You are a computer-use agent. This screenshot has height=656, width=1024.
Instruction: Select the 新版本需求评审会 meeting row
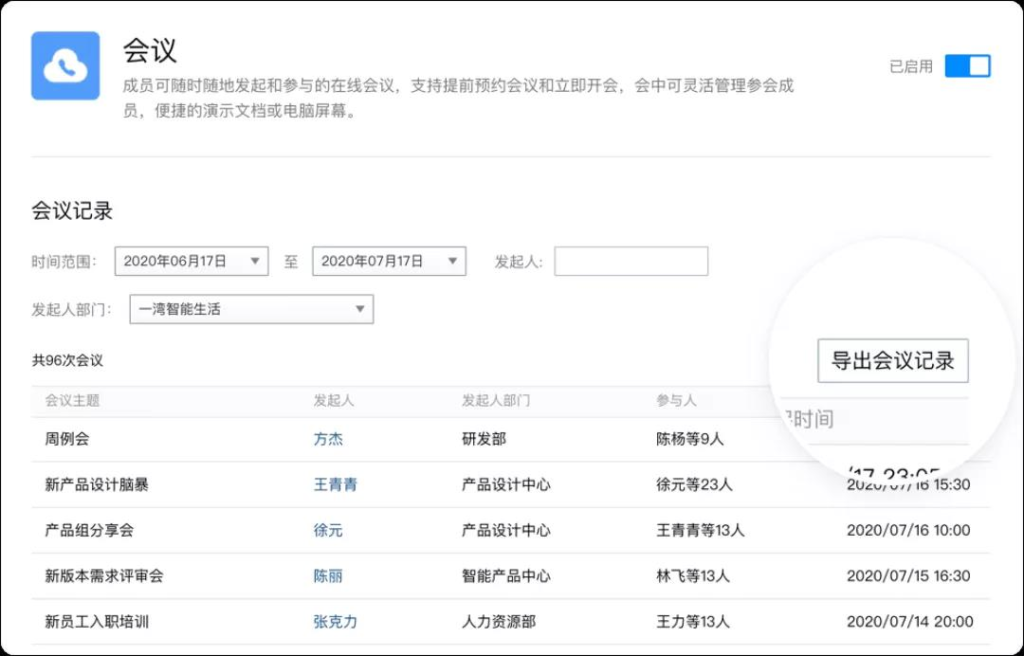[x=104, y=576]
